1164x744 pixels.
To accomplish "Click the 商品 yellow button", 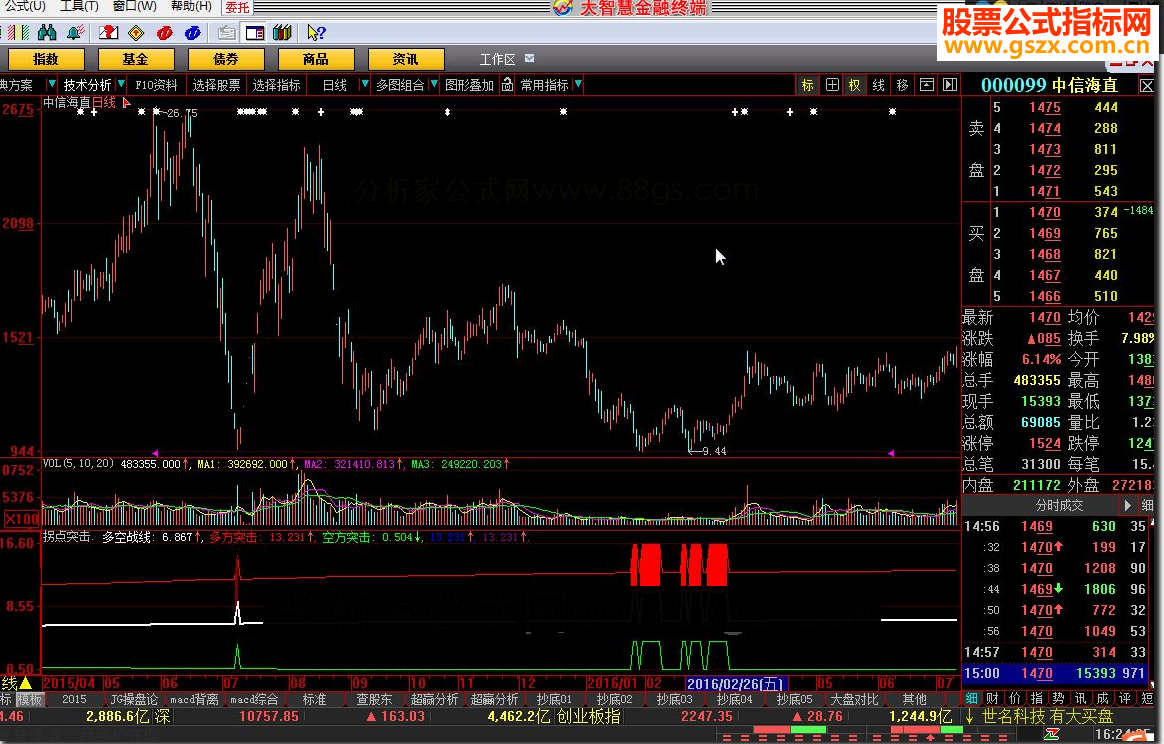I will pyautogui.click(x=315, y=59).
